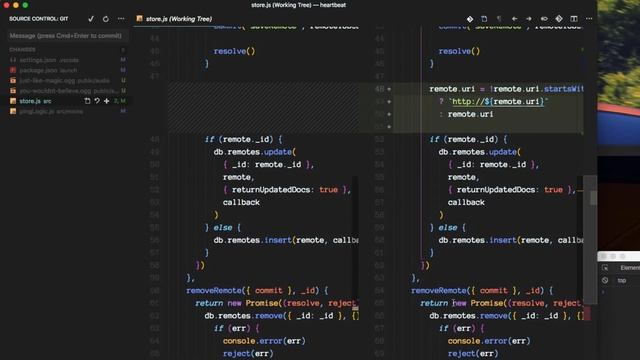Viewport: 640px width, 360px height.
Task: Stage store.js with the plus icon
Action: pyautogui.click(x=107, y=101)
